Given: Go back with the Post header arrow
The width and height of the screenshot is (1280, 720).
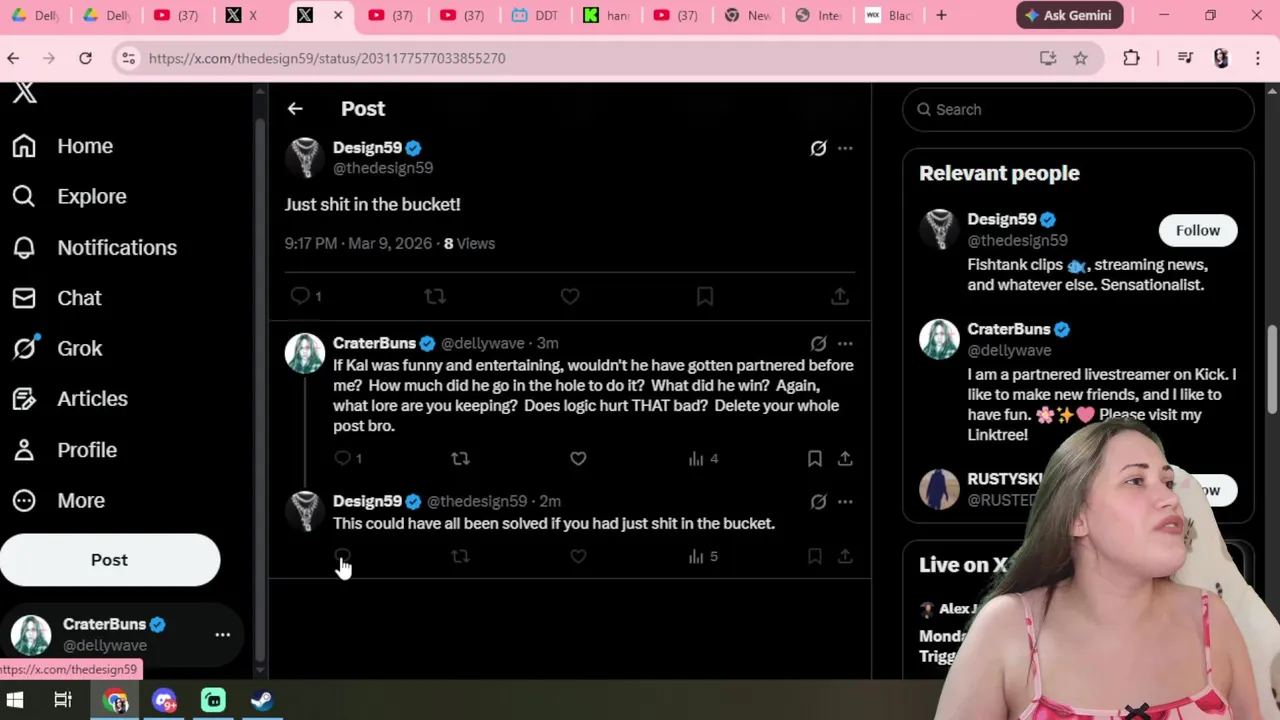Looking at the screenshot, I should coord(295,108).
